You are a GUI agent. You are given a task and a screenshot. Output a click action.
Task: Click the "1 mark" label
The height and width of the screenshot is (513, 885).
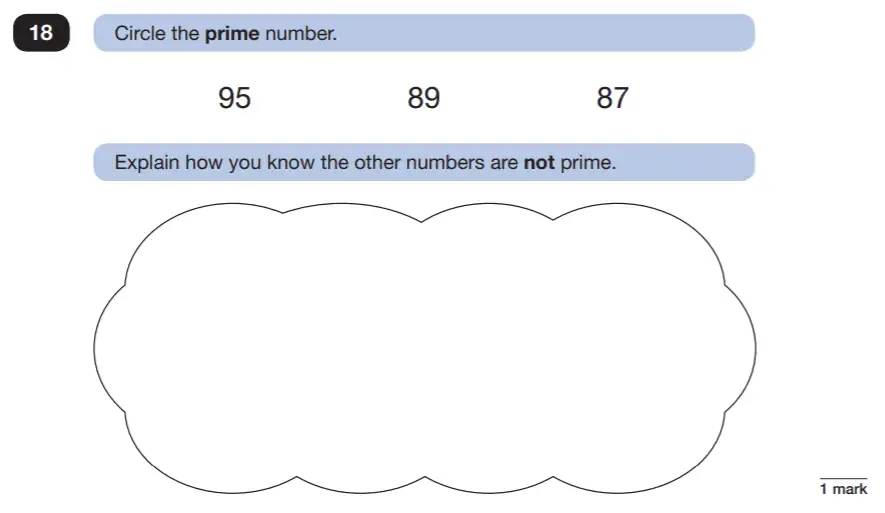click(843, 489)
